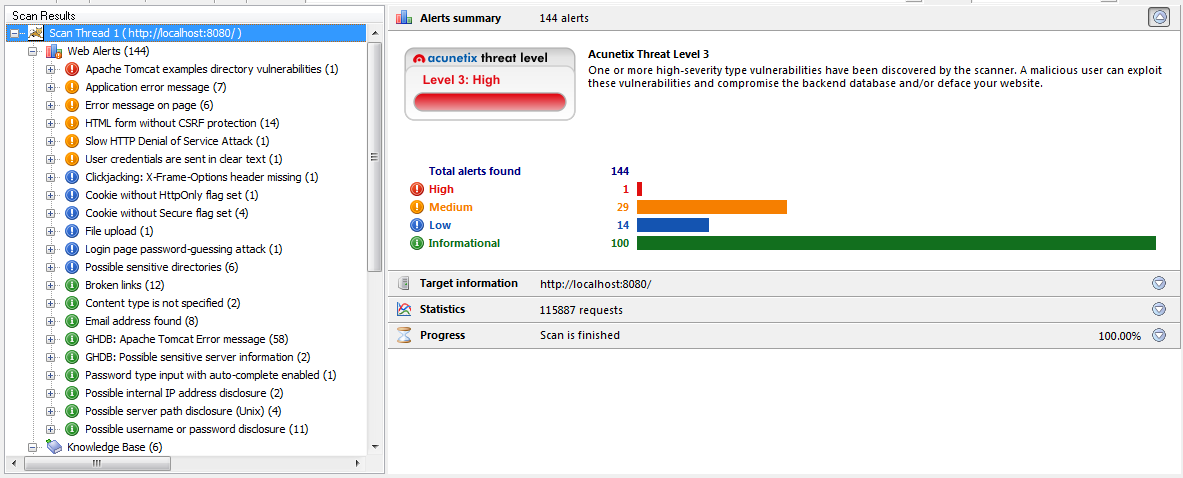Click the 115887 requests statistics value
The image size is (1183, 478).
point(581,310)
